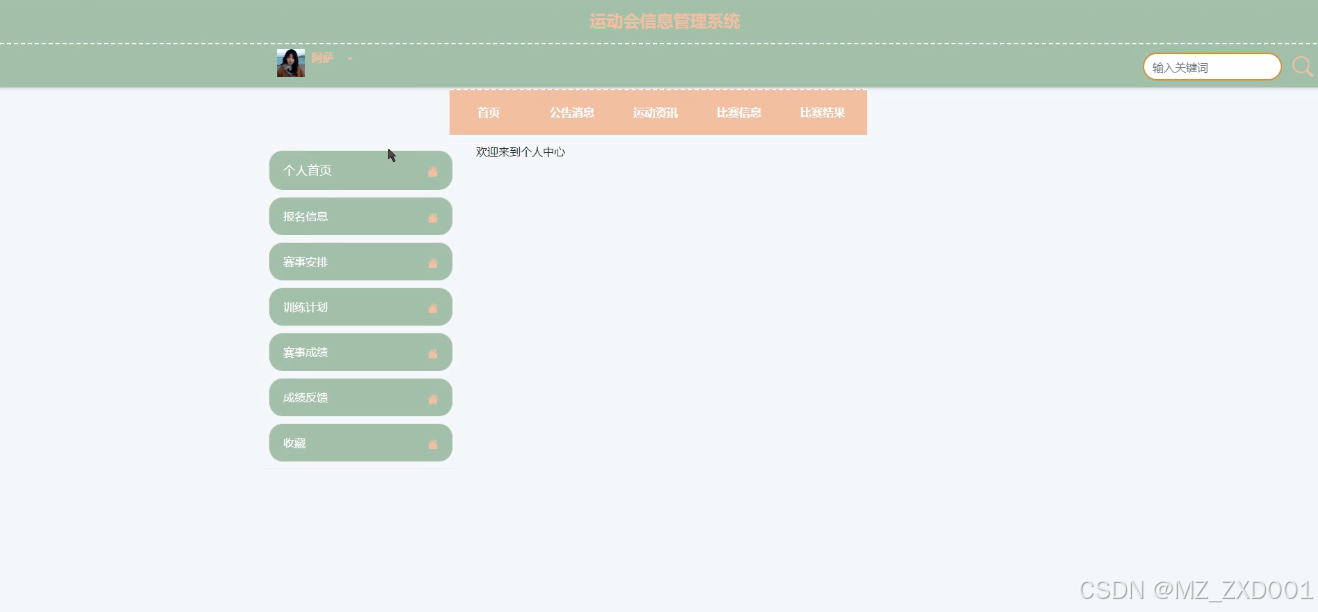
Task: Open the 比赛结果 navigation tab
Action: pyautogui.click(x=822, y=113)
